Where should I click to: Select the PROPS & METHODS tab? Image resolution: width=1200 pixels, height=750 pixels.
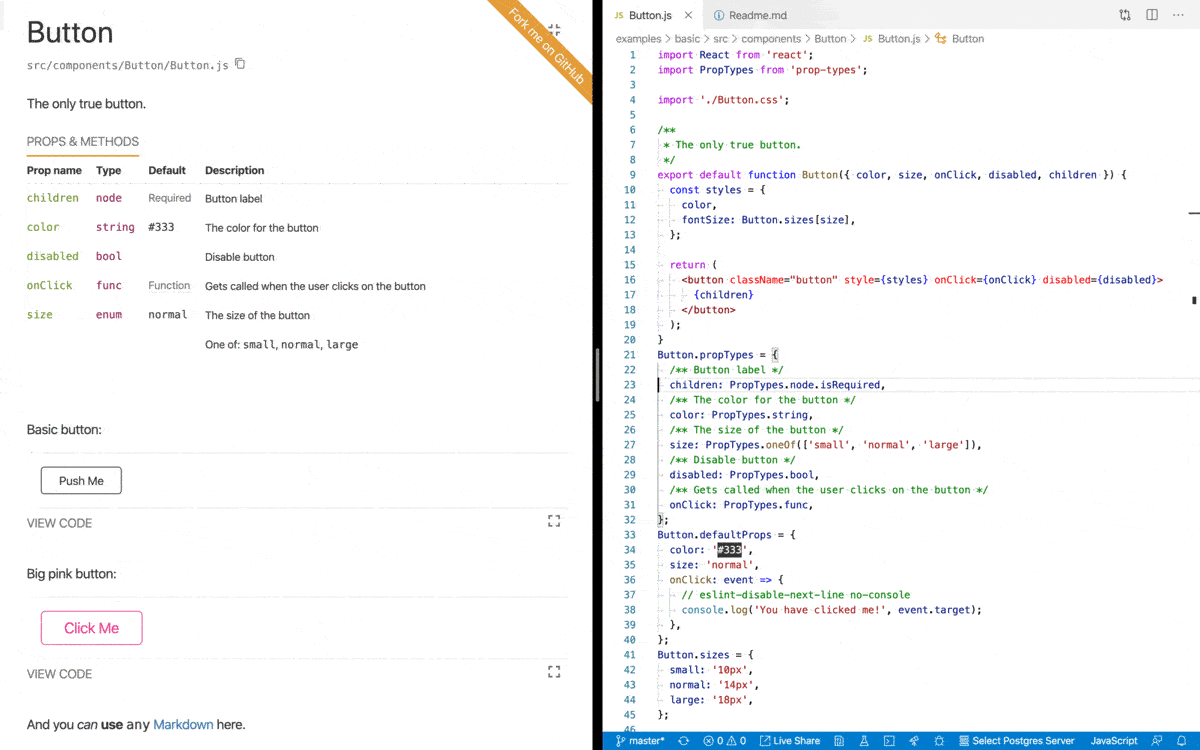coord(82,141)
